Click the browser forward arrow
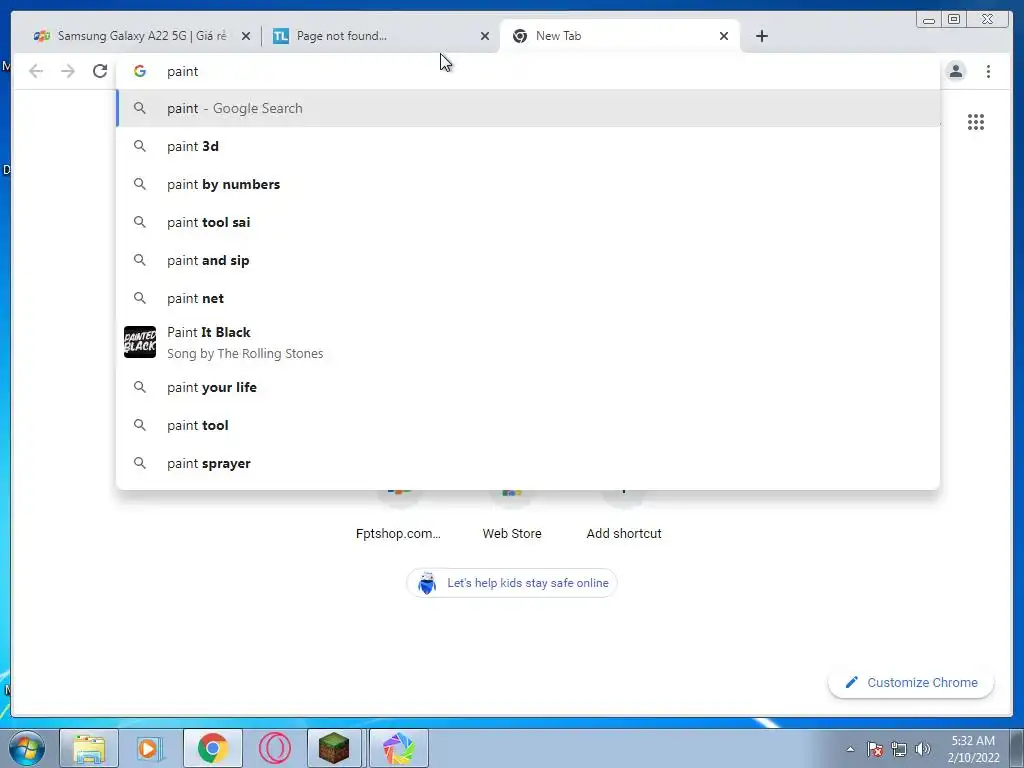The image size is (1024, 768). [x=68, y=71]
